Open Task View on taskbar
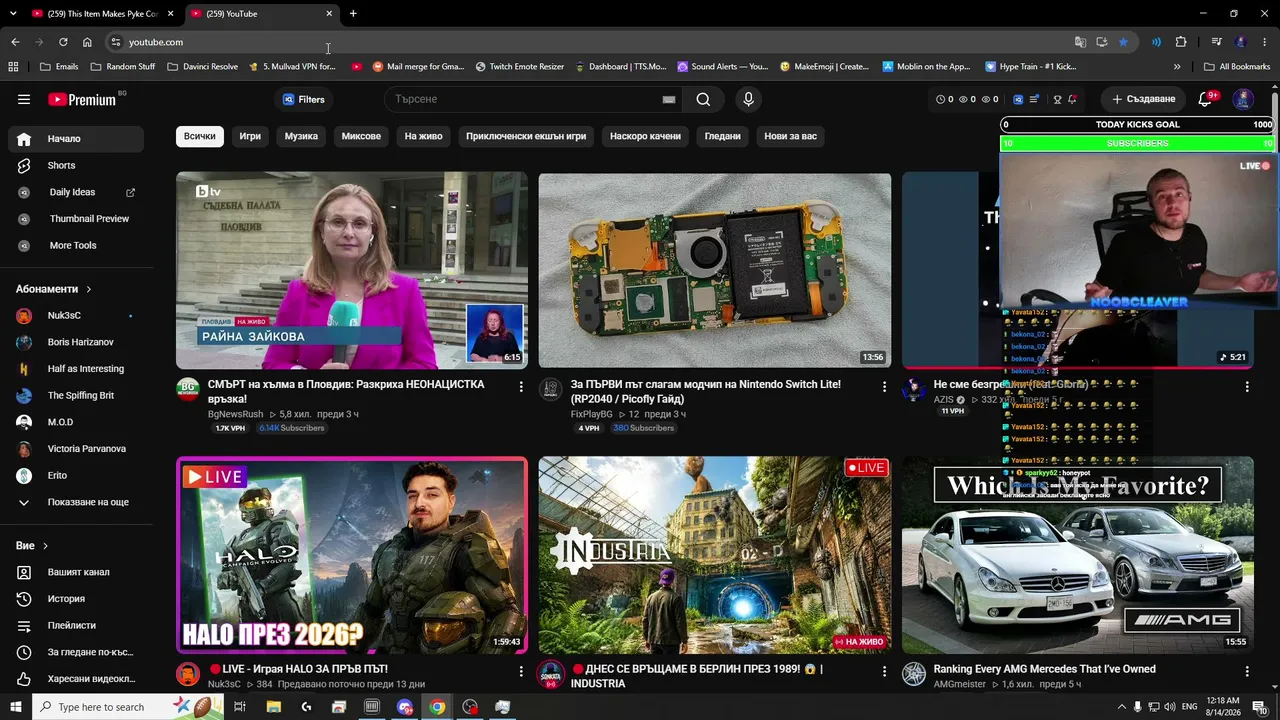Screen dimensions: 1280x720 pos(240,707)
